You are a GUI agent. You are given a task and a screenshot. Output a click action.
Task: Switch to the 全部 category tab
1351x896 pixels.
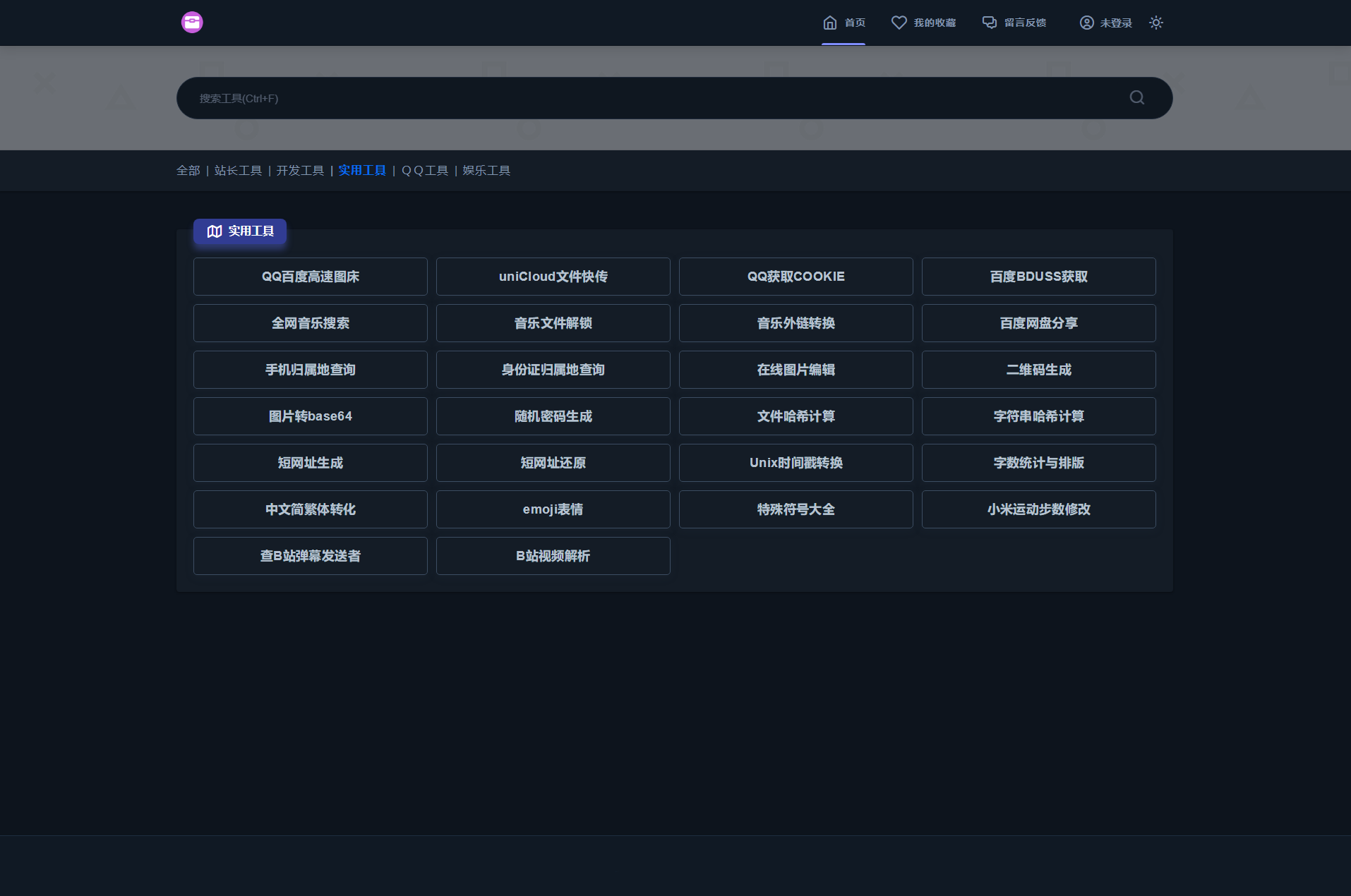188,171
